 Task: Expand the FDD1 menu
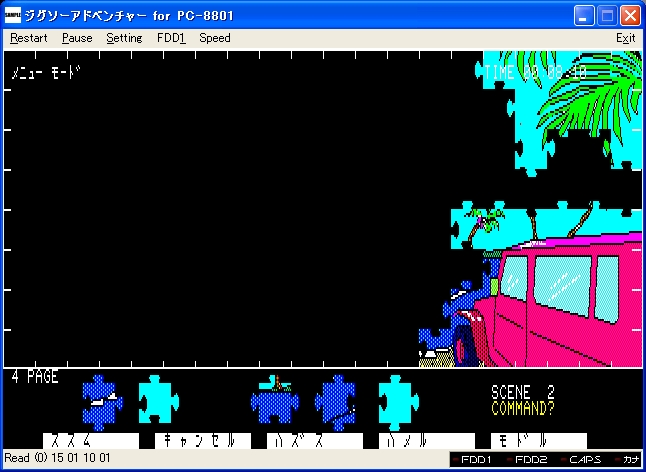[x=171, y=38]
